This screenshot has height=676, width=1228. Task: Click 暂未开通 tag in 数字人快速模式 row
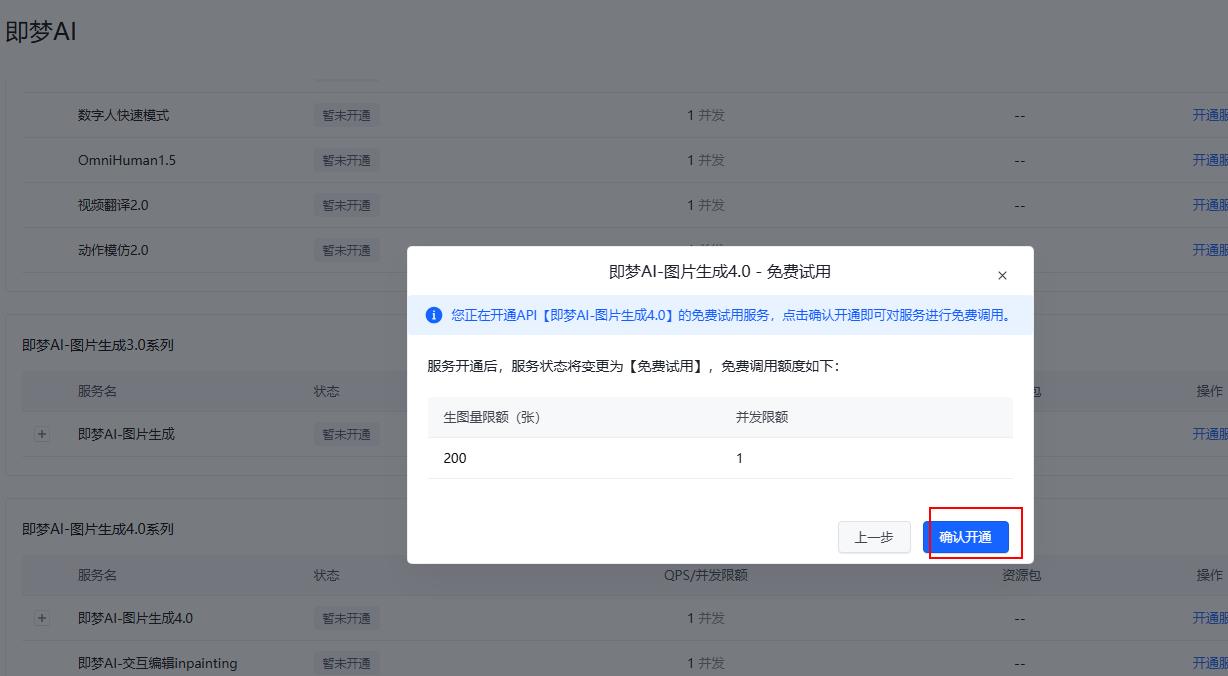pyautogui.click(x=346, y=115)
